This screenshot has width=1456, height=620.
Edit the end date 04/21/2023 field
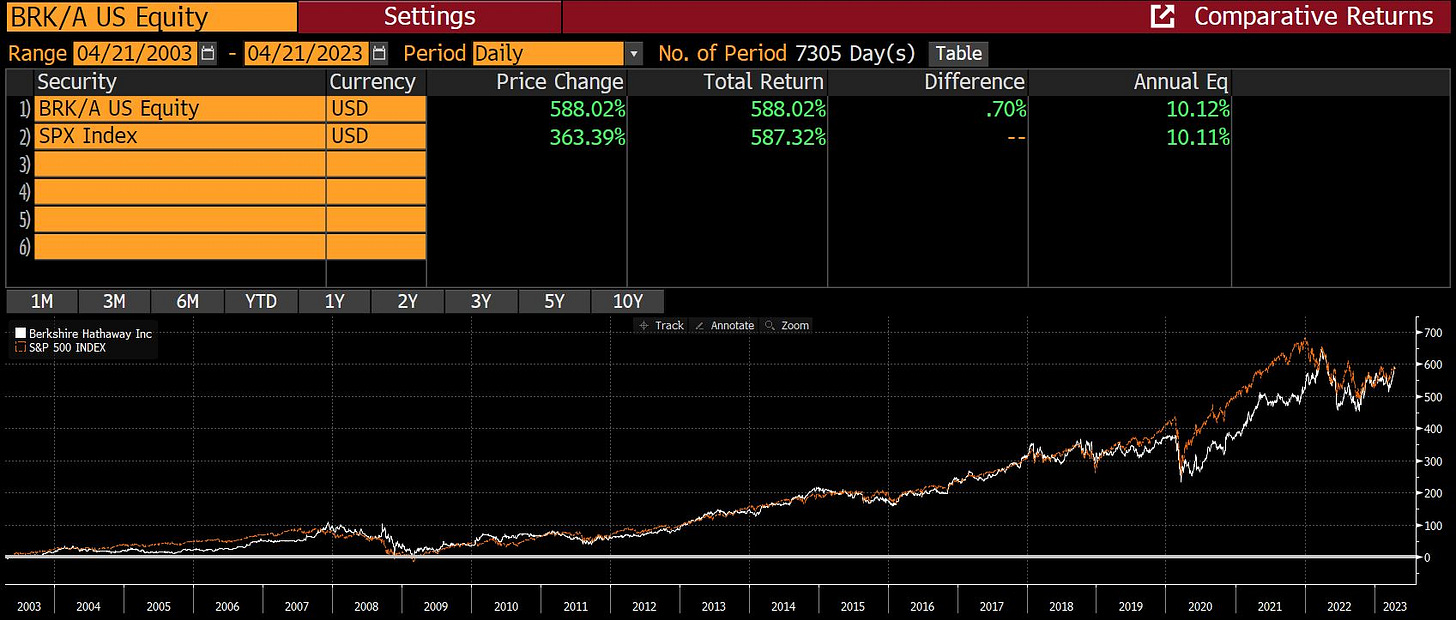(306, 54)
